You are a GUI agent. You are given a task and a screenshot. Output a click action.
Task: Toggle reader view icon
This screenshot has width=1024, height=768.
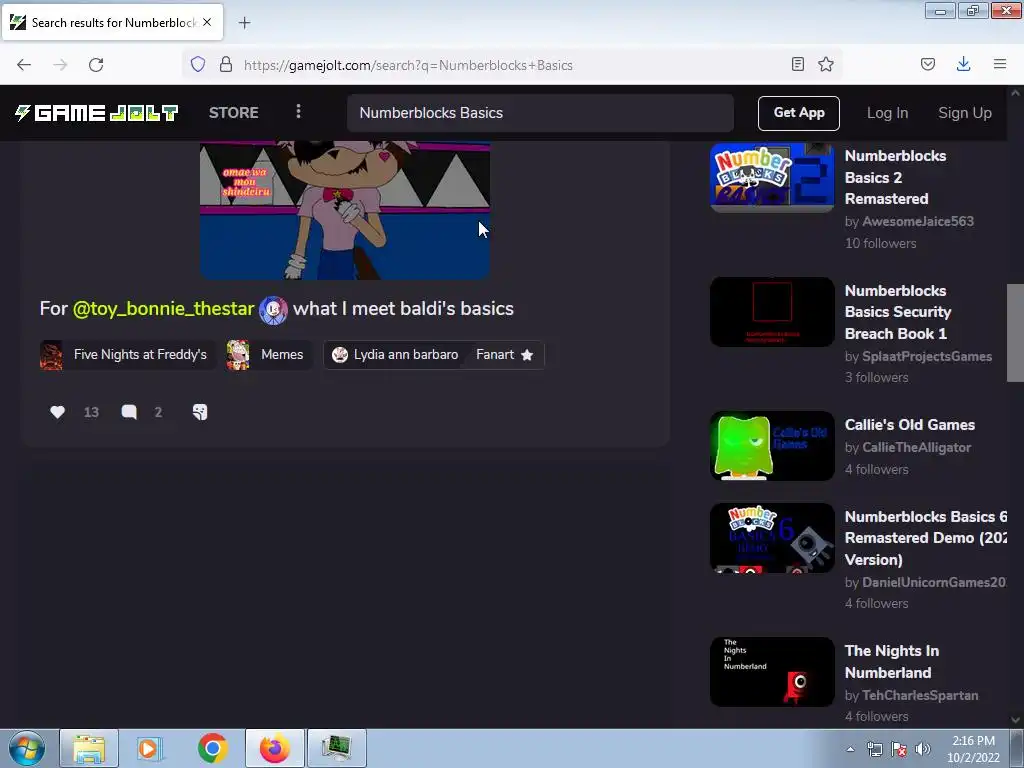797,64
